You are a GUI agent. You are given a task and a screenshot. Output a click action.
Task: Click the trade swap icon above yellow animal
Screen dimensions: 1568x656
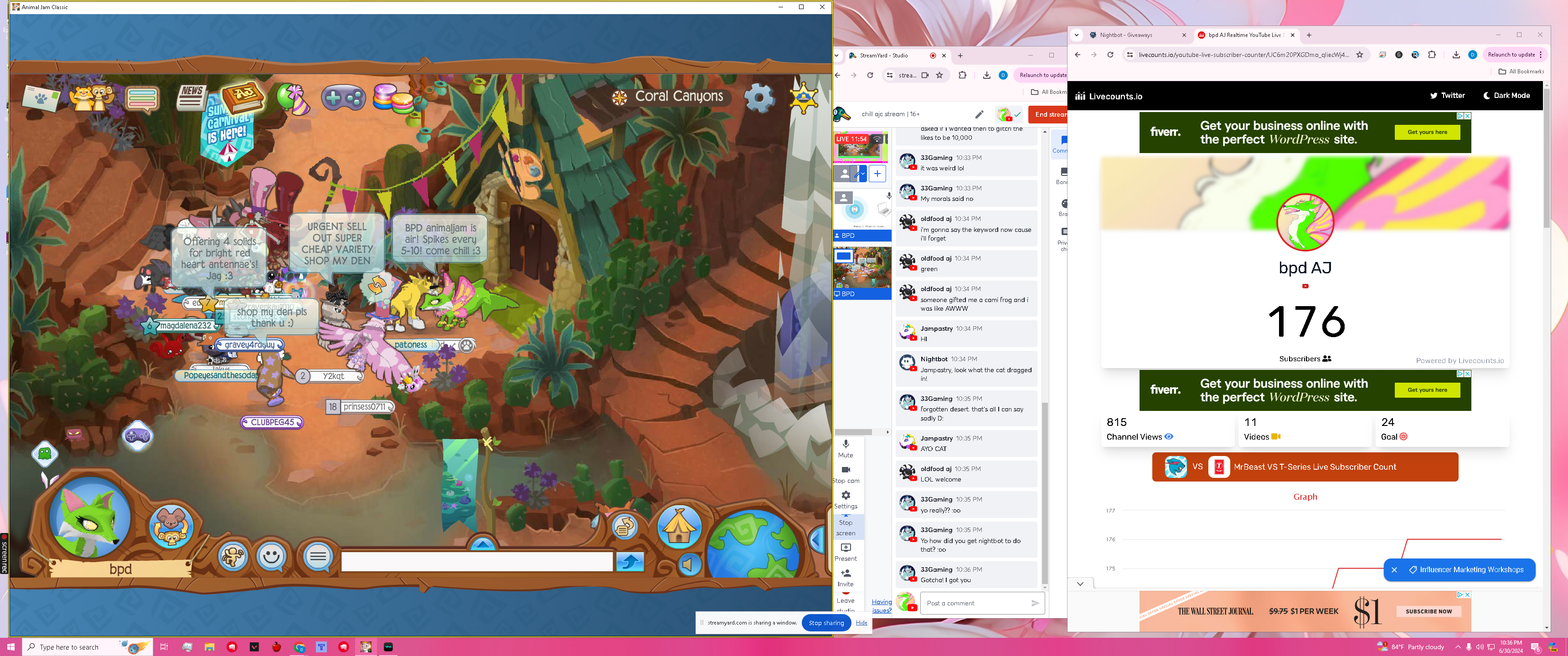pos(377,285)
